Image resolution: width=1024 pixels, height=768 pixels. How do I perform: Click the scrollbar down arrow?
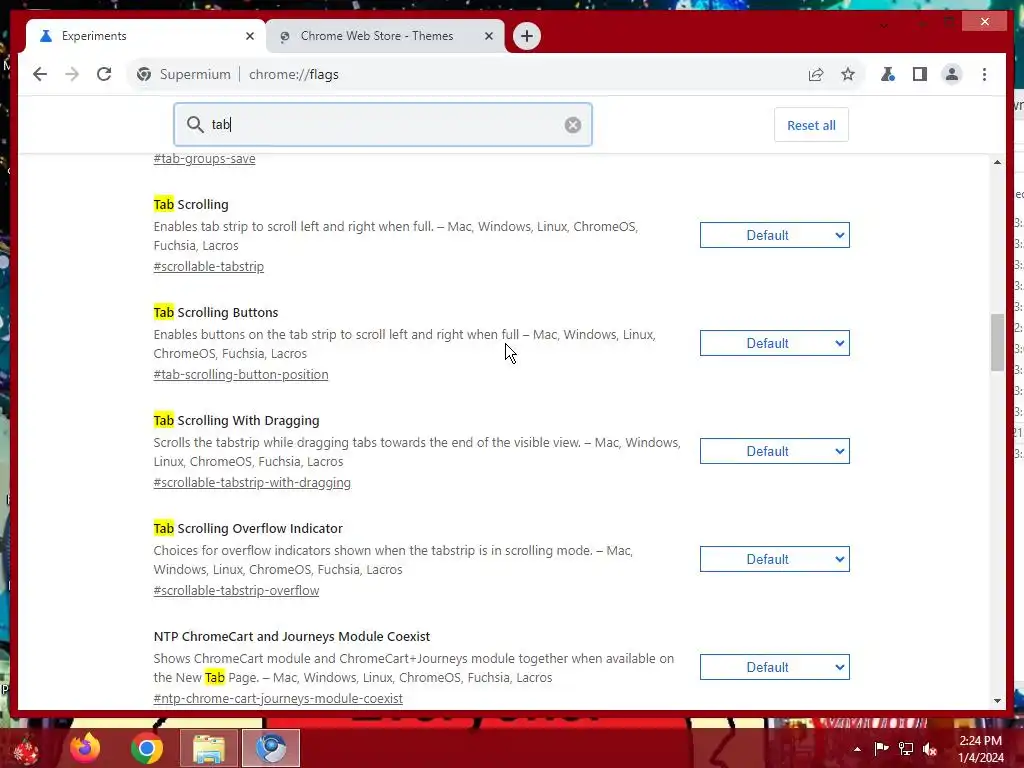point(997,701)
